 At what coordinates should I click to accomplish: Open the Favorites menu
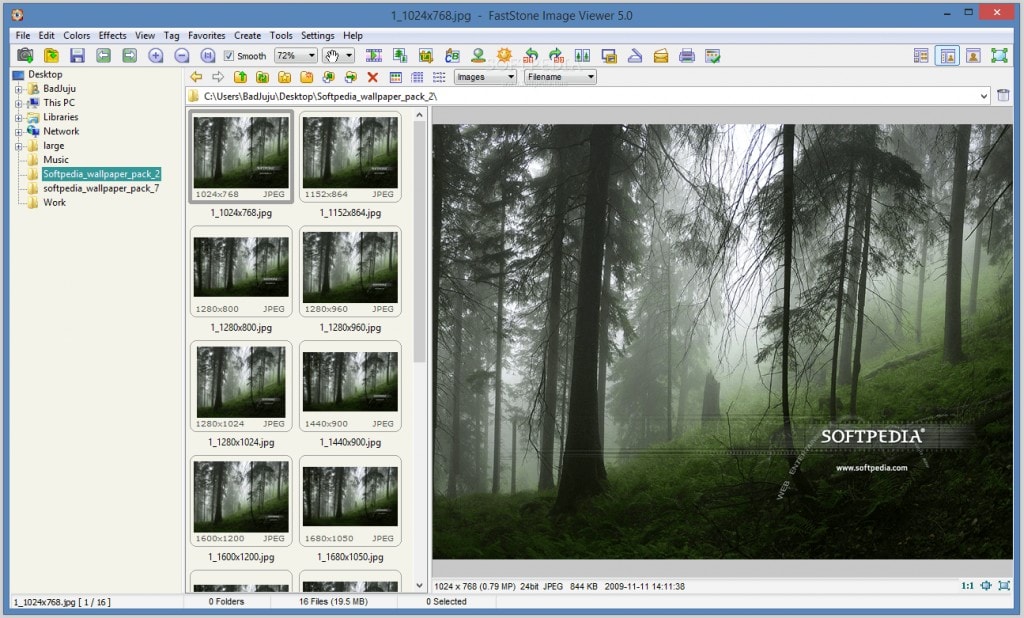click(x=207, y=35)
